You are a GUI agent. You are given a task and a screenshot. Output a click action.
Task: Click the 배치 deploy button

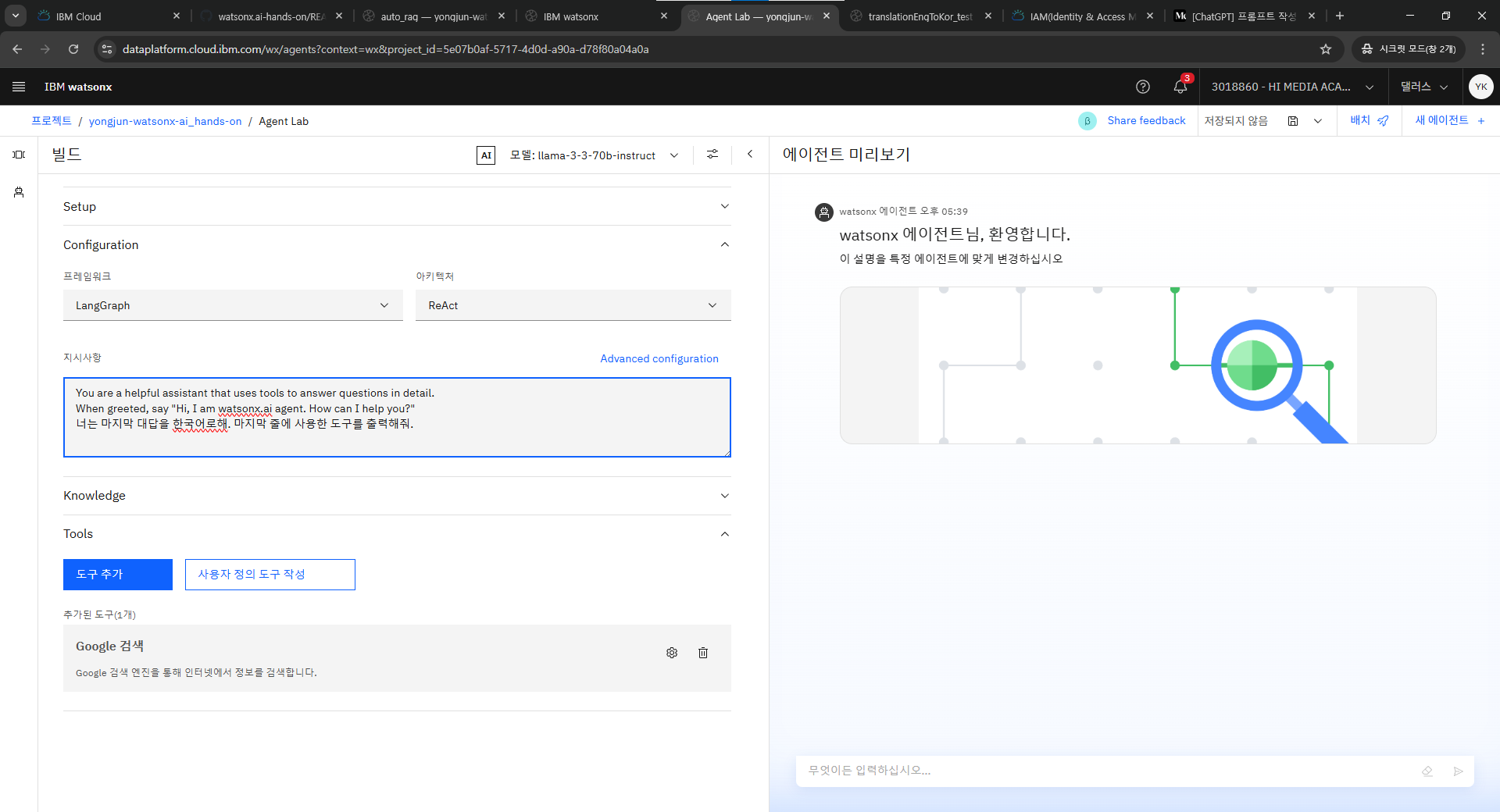point(1370,121)
